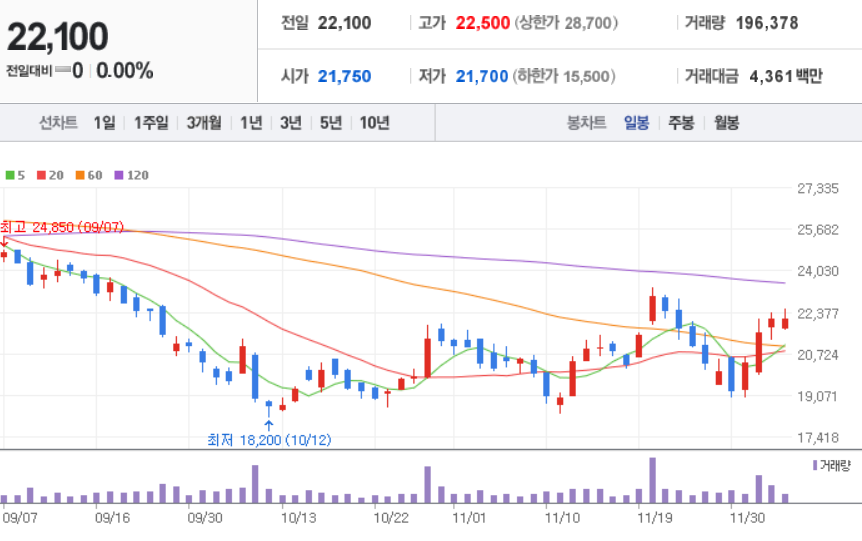
Task: Click the 24,030 price axis label
Action: tap(818, 271)
